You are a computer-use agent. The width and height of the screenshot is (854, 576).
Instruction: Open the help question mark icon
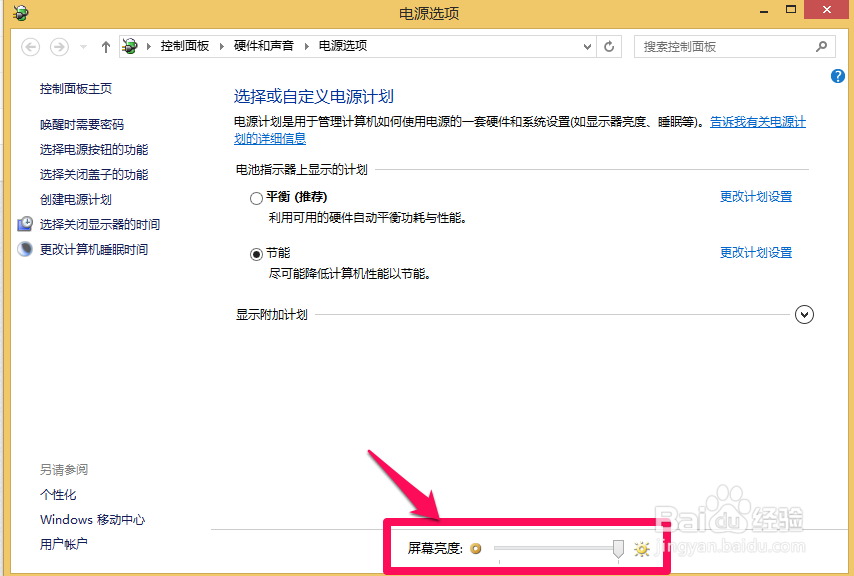coord(837,75)
